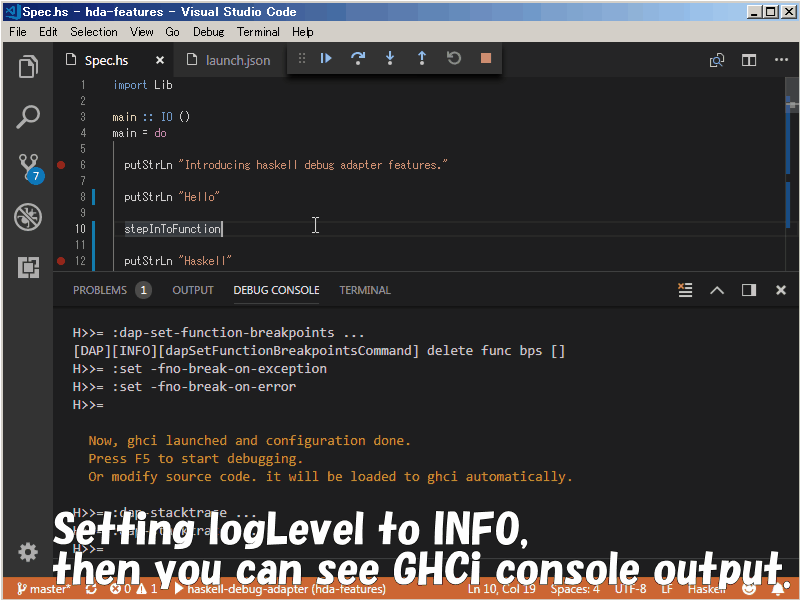Viewport: 800px width, 600px height.
Task: Open the Terminal menu
Action: tap(258, 32)
